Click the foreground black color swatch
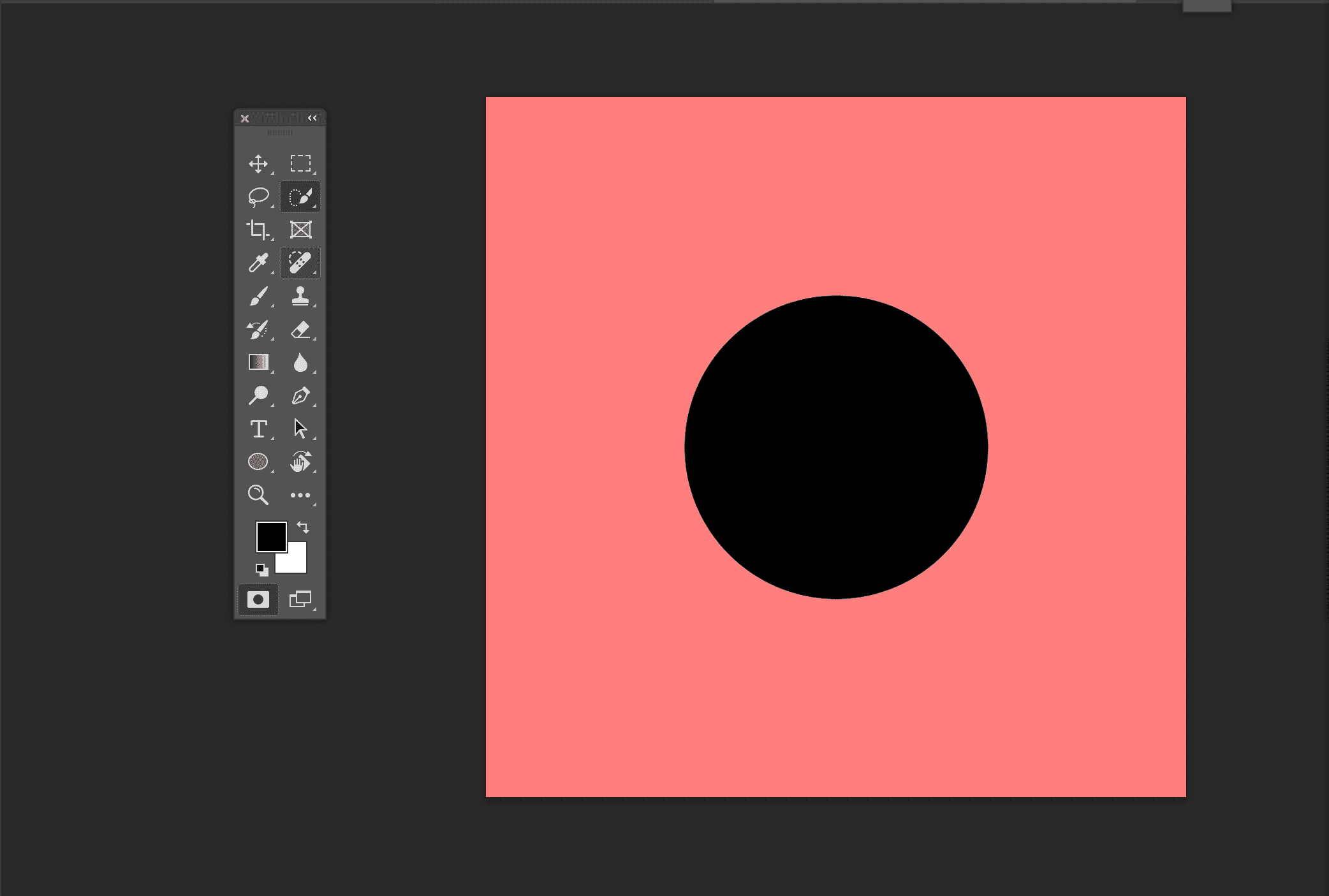This screenshot has height=896, width=1329. [271, 536]
